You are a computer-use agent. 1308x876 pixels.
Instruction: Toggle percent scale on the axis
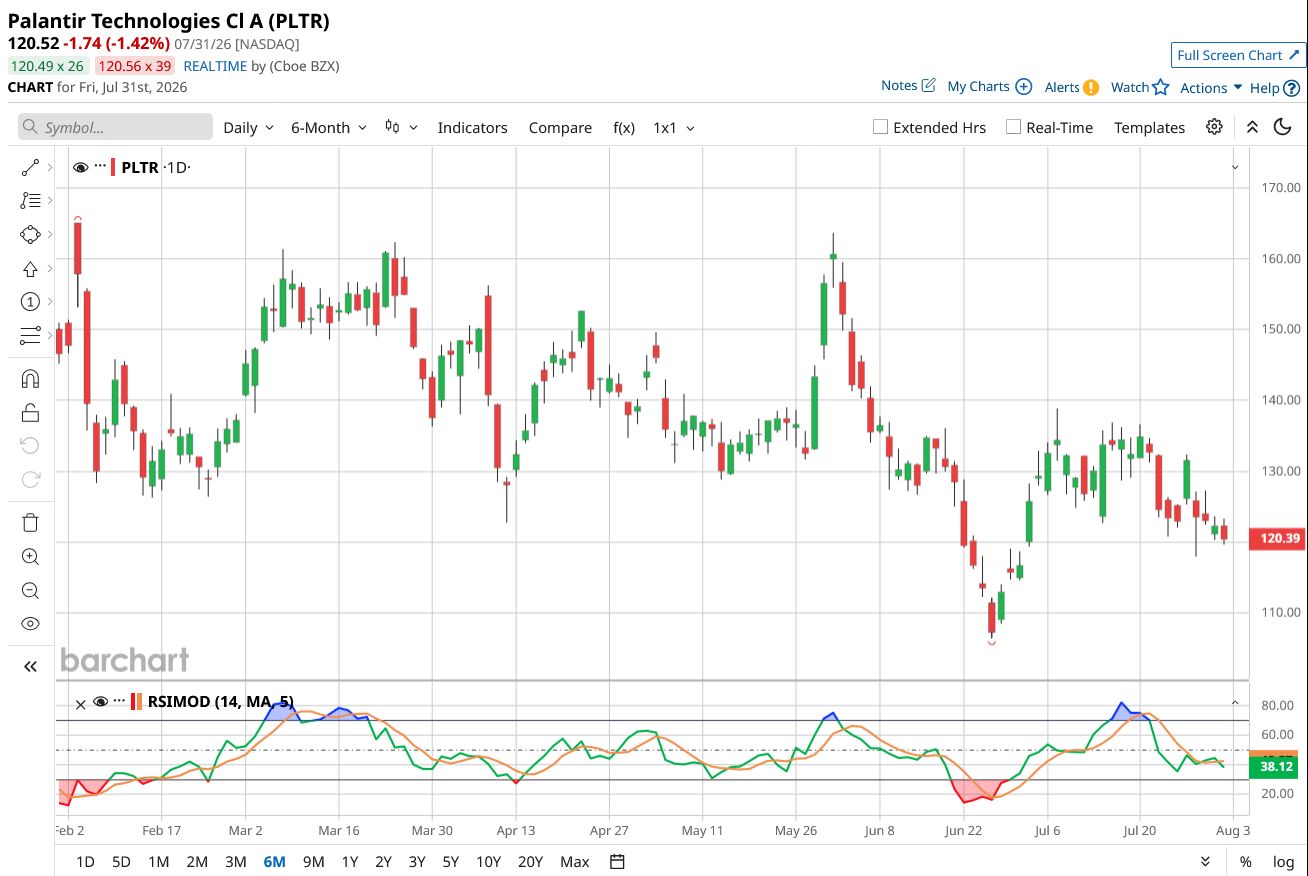tap(1246, 862)
